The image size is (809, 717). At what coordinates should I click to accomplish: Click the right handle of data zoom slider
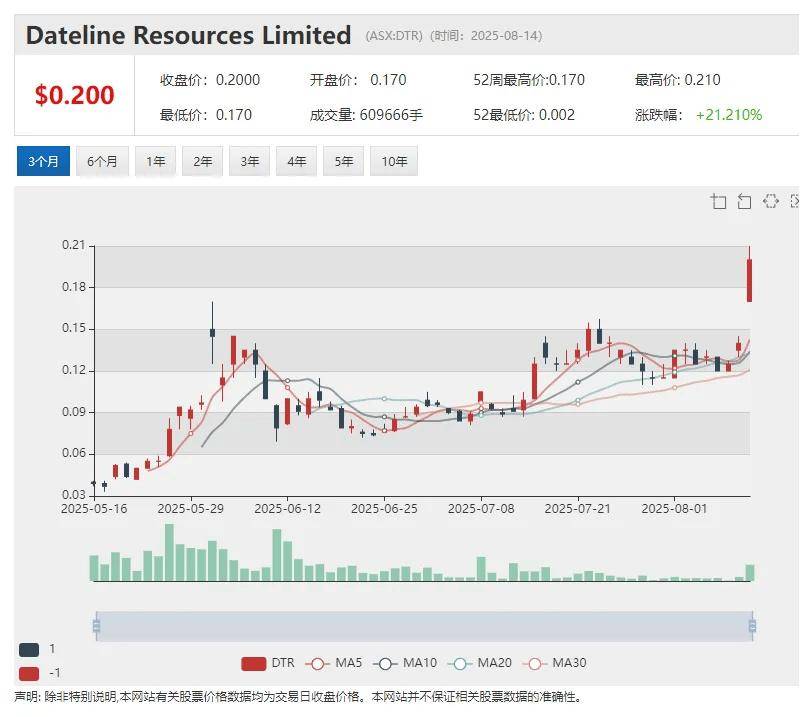(x=752, y=626)
